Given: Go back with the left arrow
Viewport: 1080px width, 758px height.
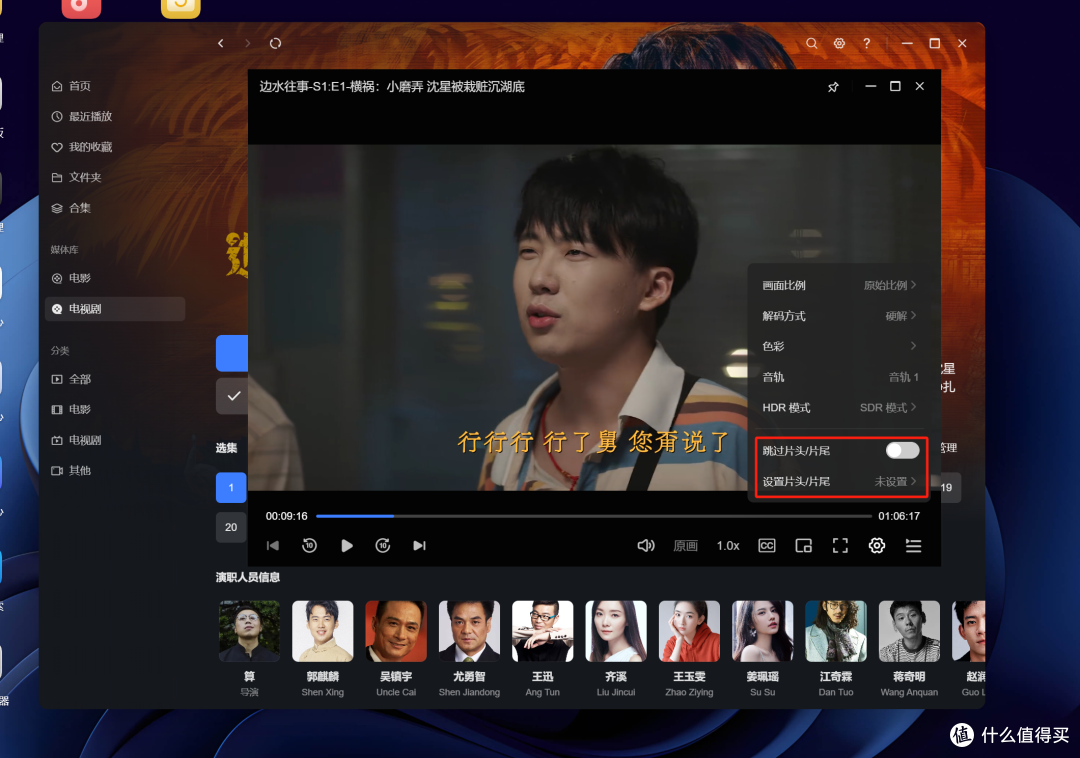Looking at the screenshot, I should click(x=220, y=43).
